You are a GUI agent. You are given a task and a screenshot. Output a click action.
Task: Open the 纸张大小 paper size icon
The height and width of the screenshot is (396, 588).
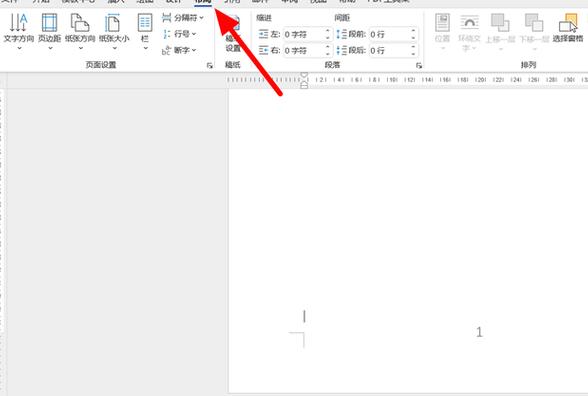click(x=114, y=31)
